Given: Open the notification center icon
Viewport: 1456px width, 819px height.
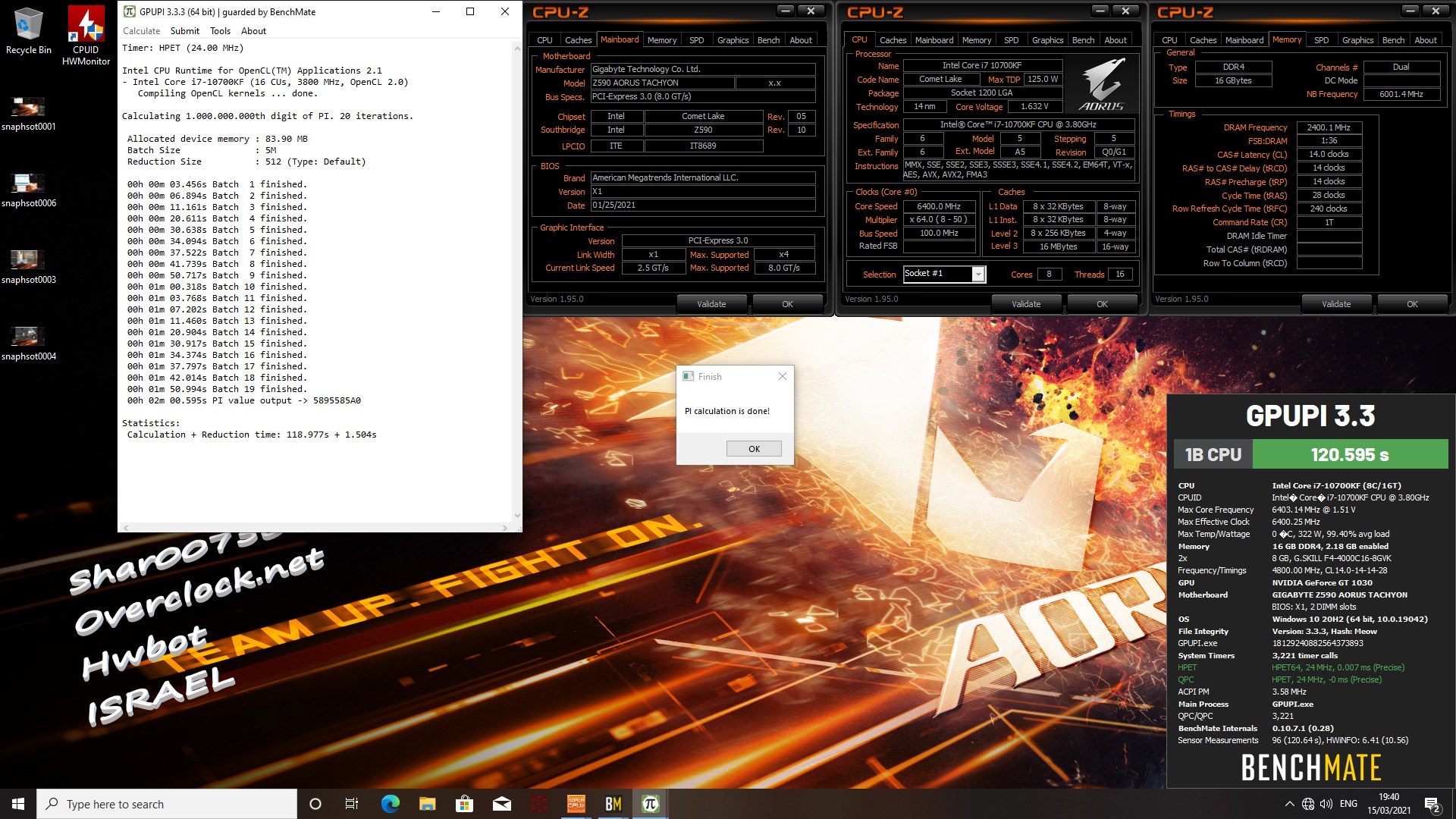Looking at the screenshot, I should (x=1432, y=804).
